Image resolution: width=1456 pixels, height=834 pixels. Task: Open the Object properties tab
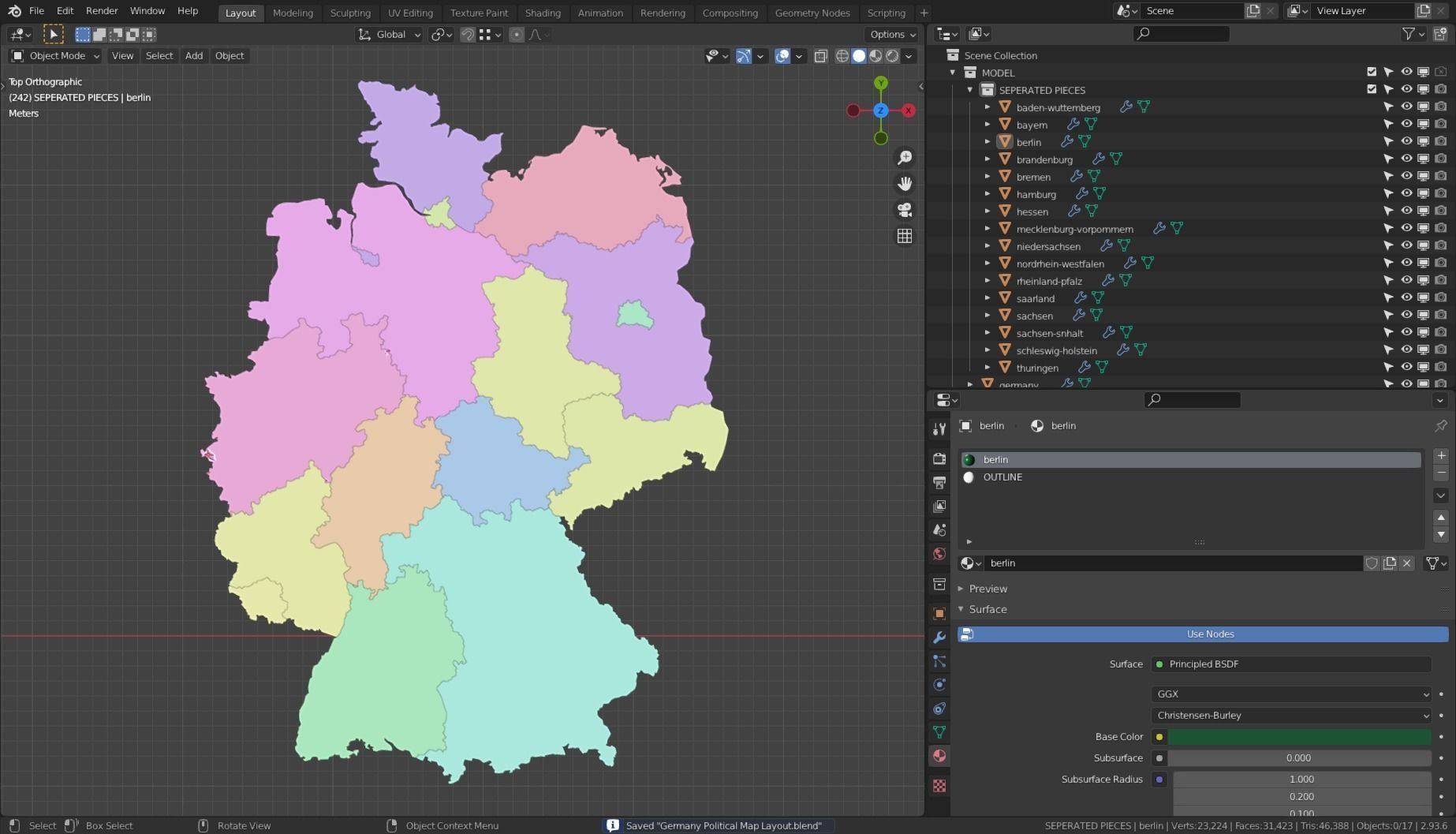click(x=939, y=614)
